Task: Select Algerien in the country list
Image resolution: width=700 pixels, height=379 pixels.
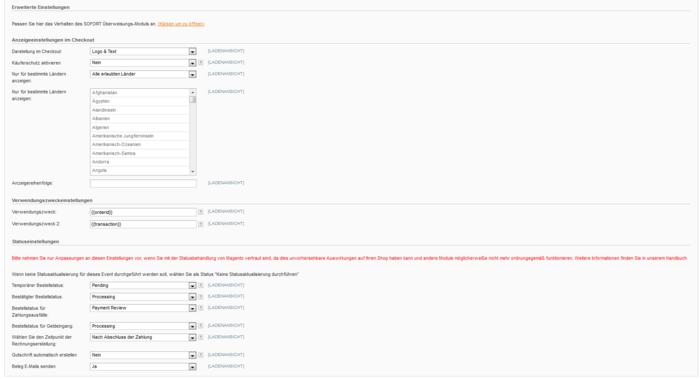Action: [x=140, y=128]
